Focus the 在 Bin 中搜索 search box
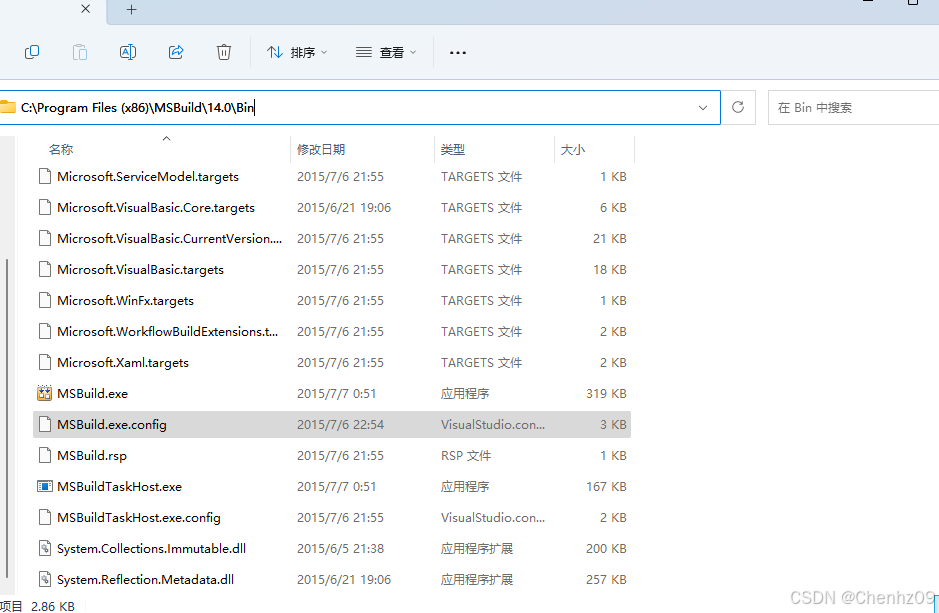This screenshot has height=613, width=939. (853, 108)
